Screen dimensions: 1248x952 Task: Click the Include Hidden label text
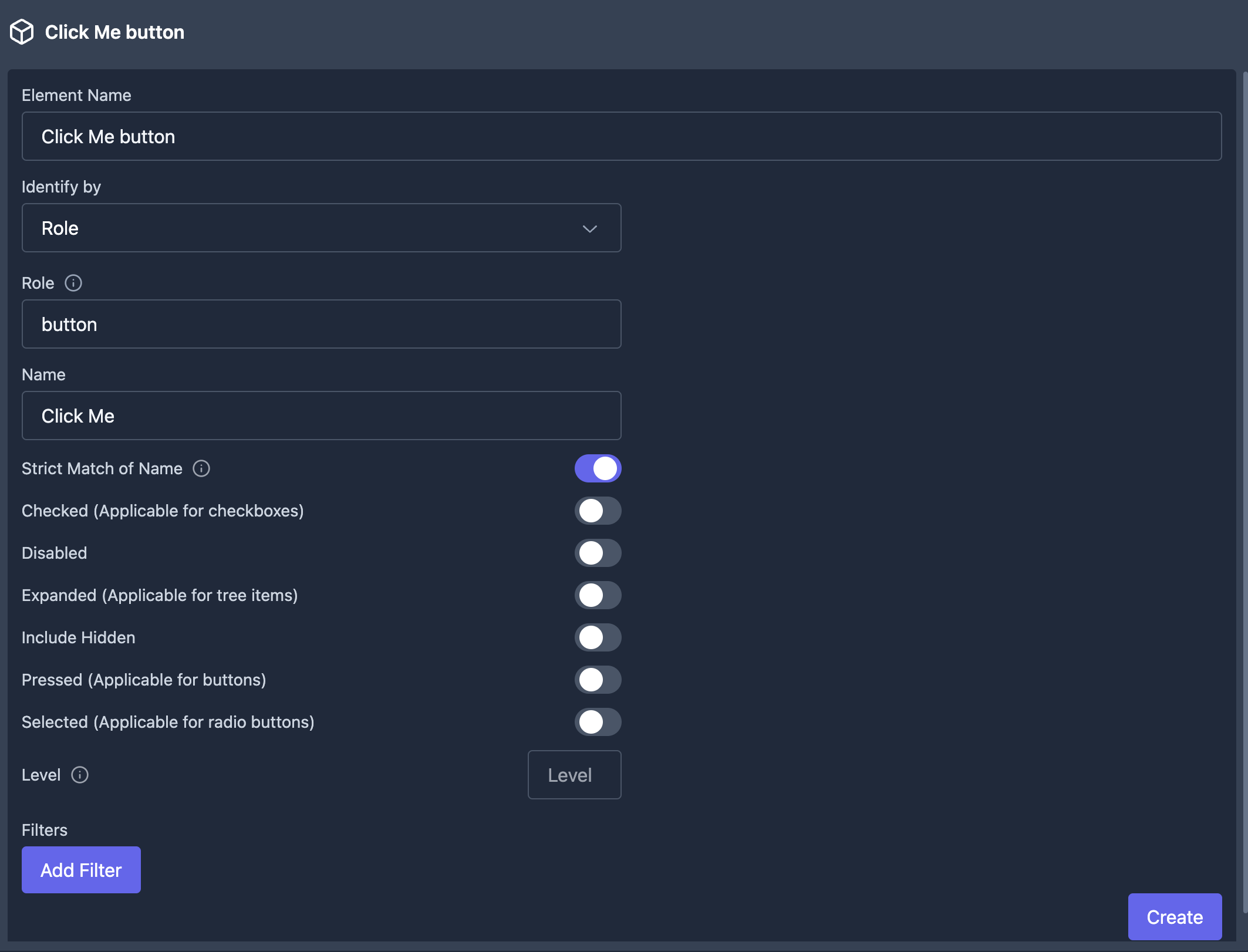point(79,637)
